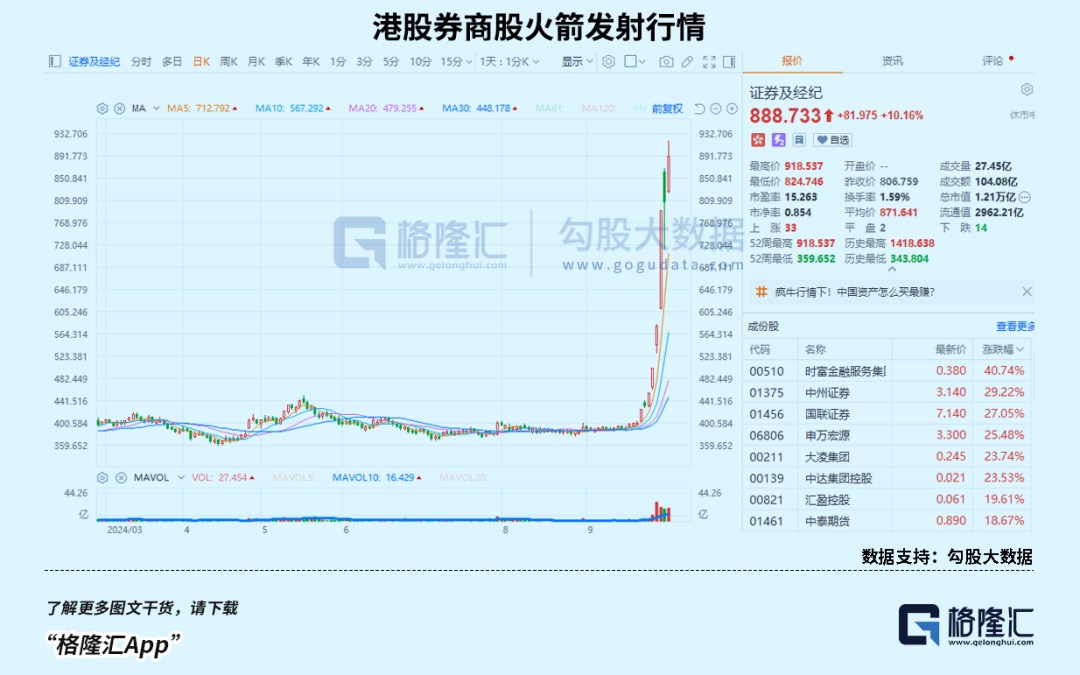Collapse the quote details with up chevron
The width and height of the screenshot is (1080, 675).
[x=892, y=270]
